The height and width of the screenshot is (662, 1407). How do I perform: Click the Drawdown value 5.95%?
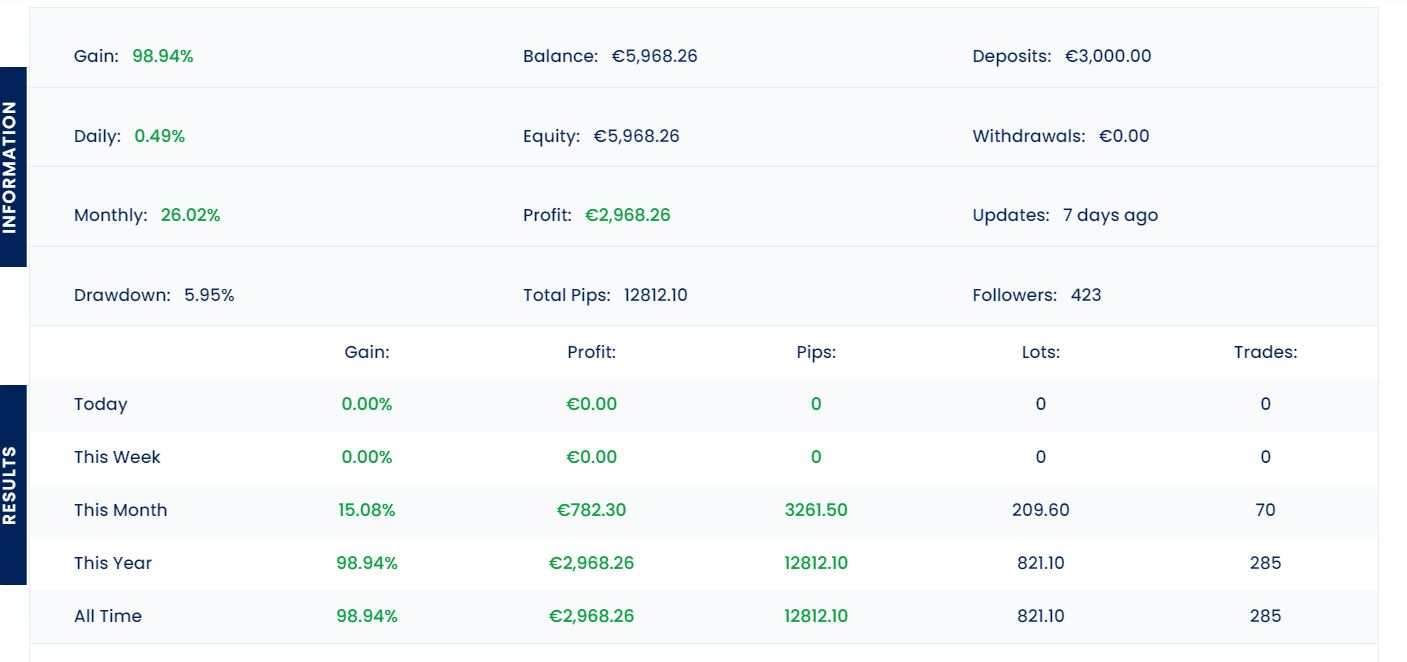209,295
